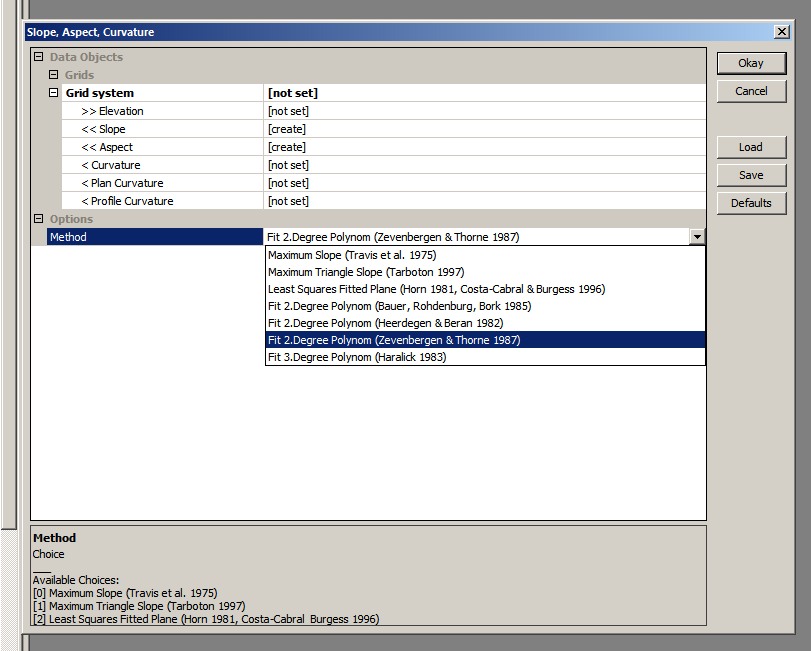Click the bold Method title in description
Screen dimensions: 811x651
[x=54, y=538]
